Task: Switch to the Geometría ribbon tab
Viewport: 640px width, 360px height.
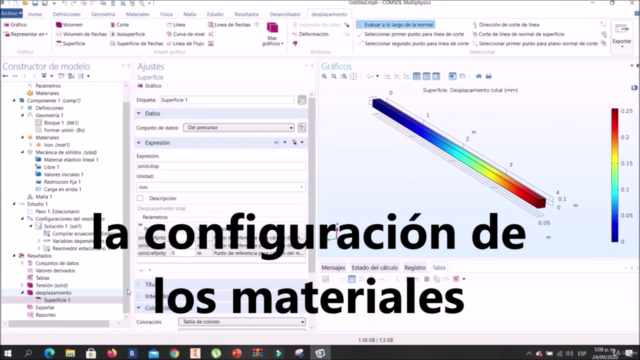Action: coord(103,14)
